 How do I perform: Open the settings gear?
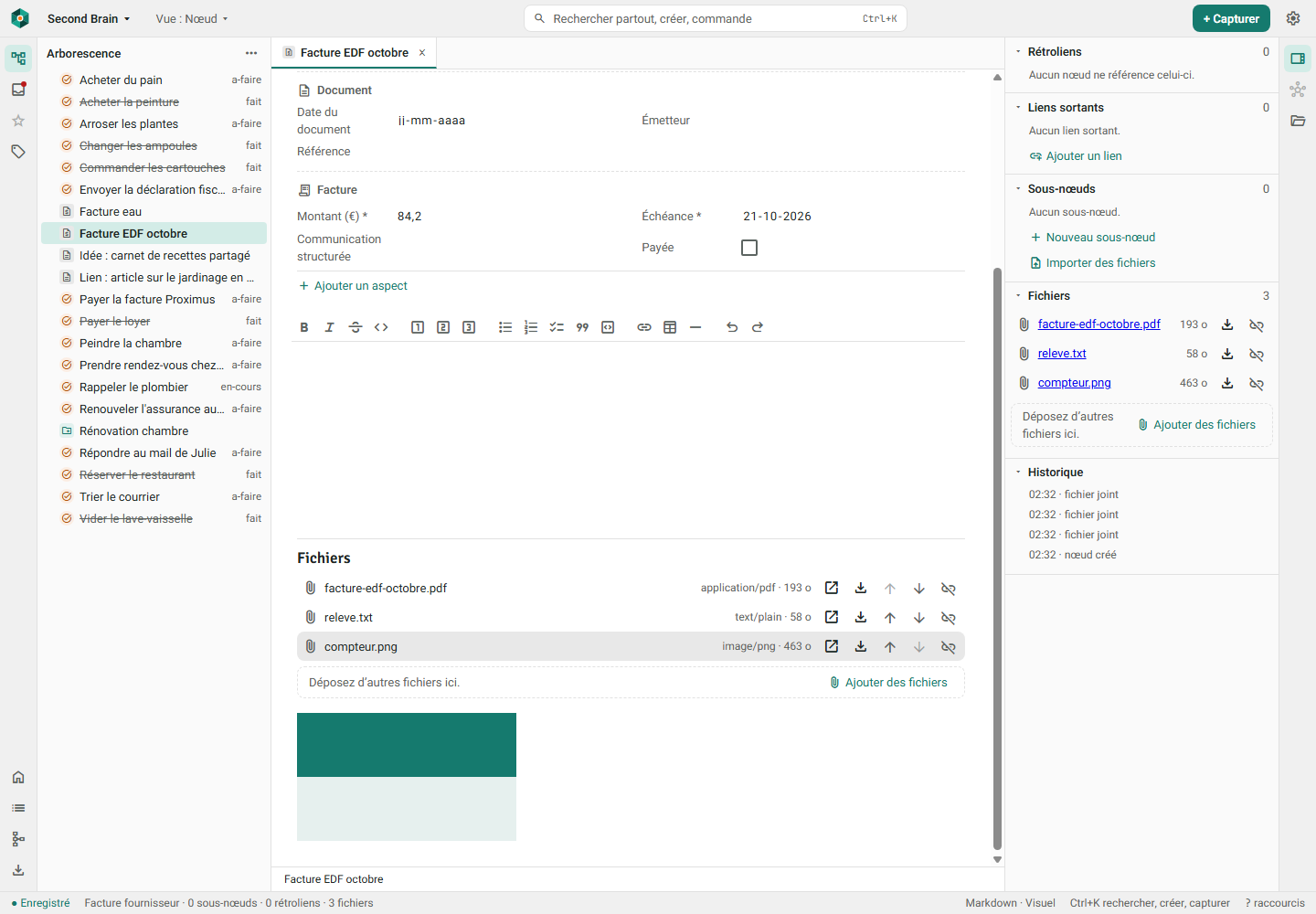1293,18
